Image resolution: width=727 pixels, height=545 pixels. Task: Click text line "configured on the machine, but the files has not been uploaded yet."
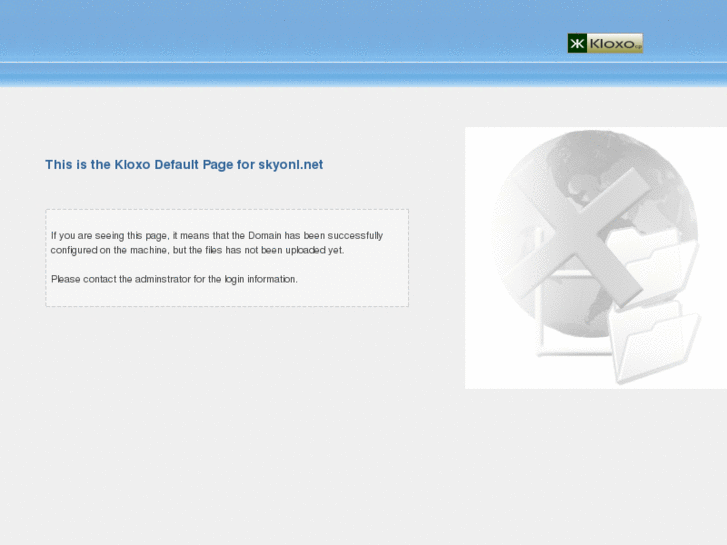point(198,250)
